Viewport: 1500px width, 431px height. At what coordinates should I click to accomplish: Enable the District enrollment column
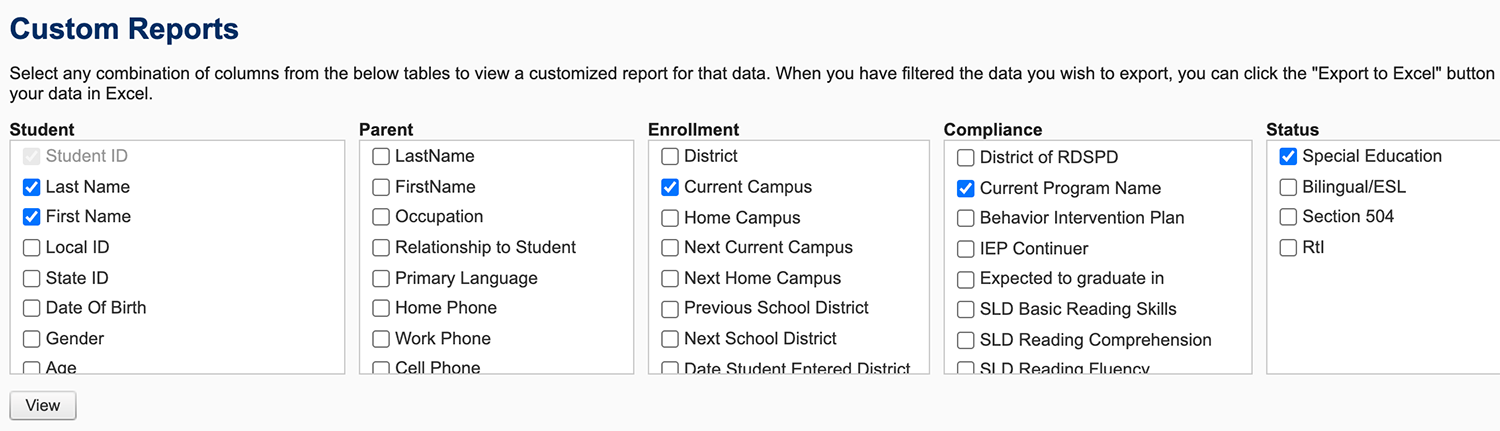(x=670, y=157)
